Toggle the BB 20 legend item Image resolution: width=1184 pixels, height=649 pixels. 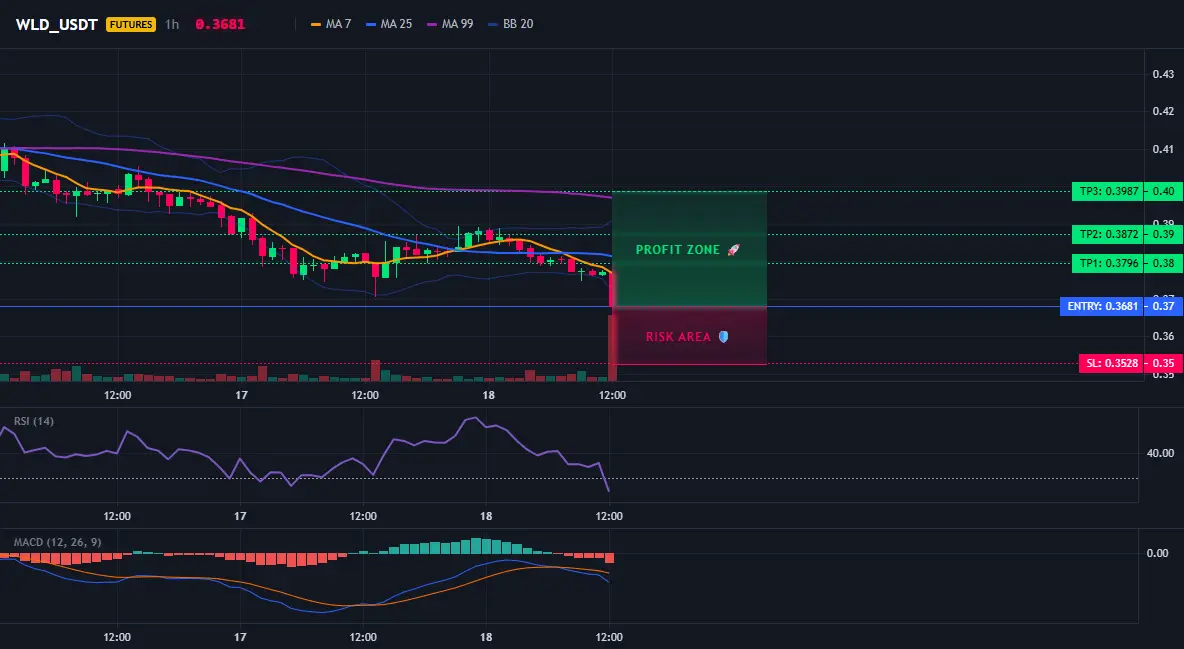510,24
